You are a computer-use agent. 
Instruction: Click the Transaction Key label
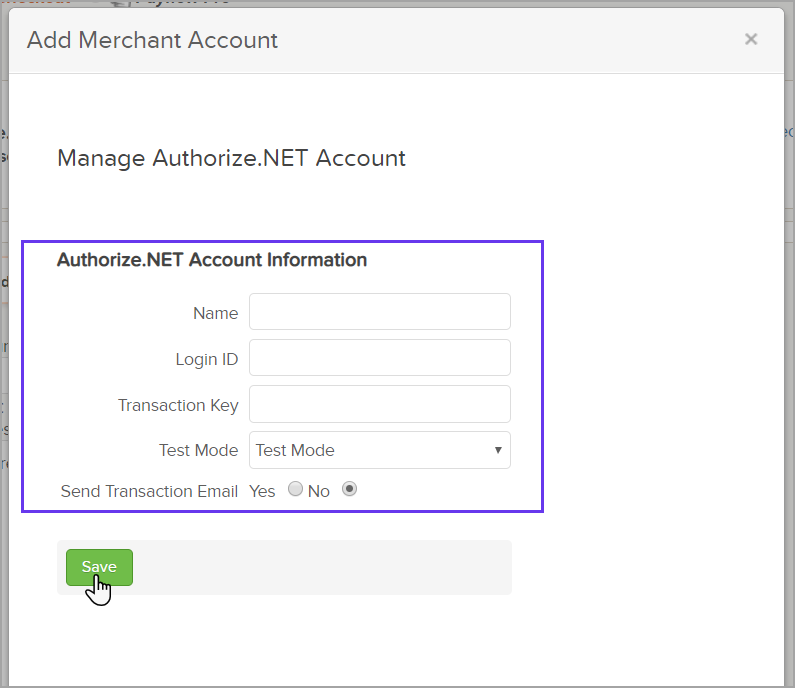[178, 405]
